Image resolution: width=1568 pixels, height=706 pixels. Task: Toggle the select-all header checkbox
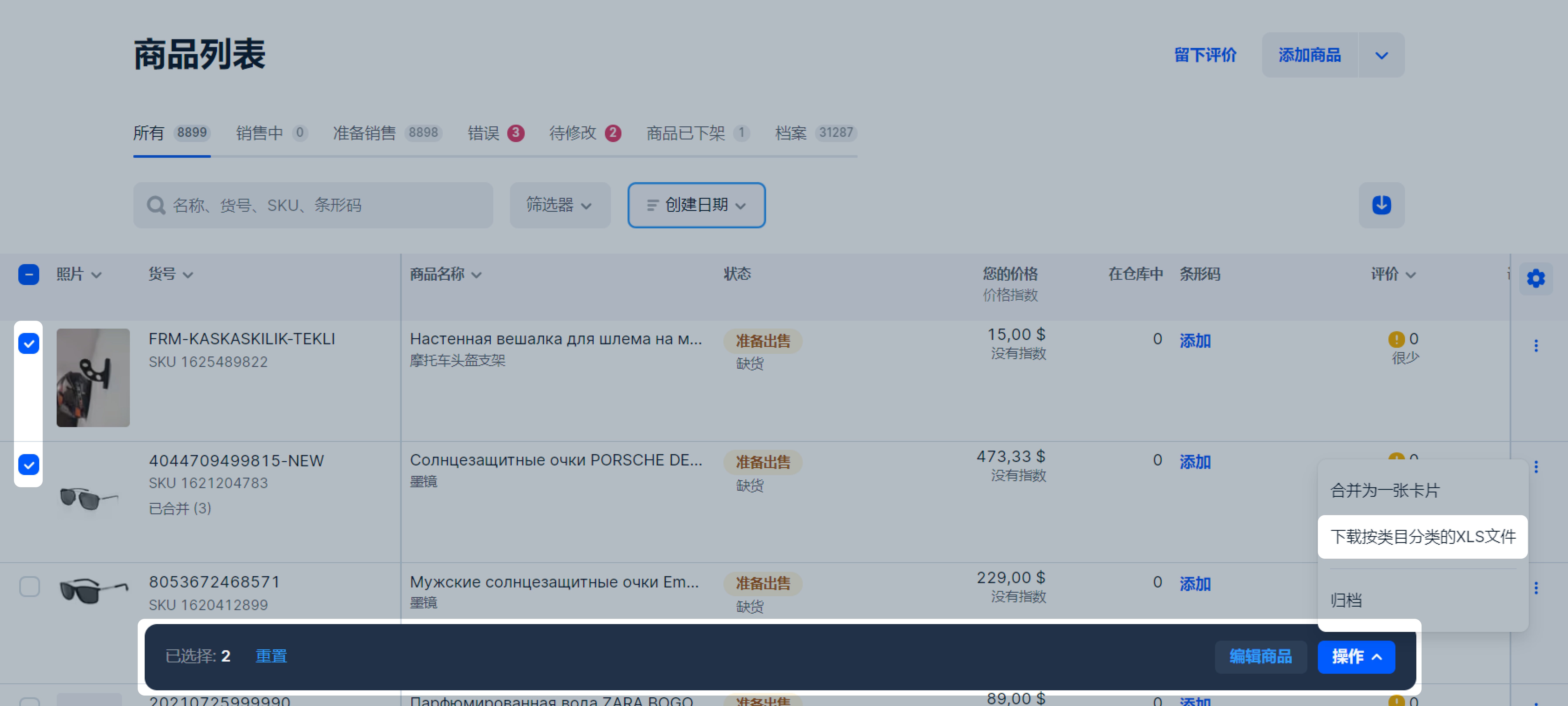[29, 275]
